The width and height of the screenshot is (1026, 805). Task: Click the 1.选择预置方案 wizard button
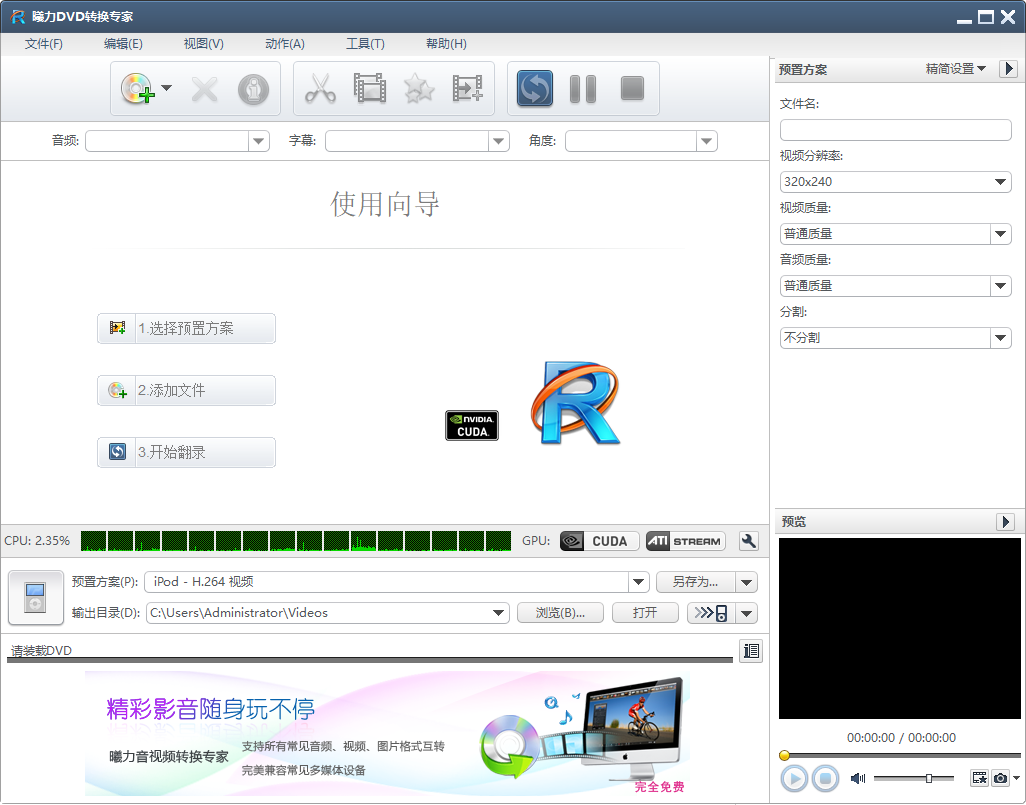(x=186, y=329)
